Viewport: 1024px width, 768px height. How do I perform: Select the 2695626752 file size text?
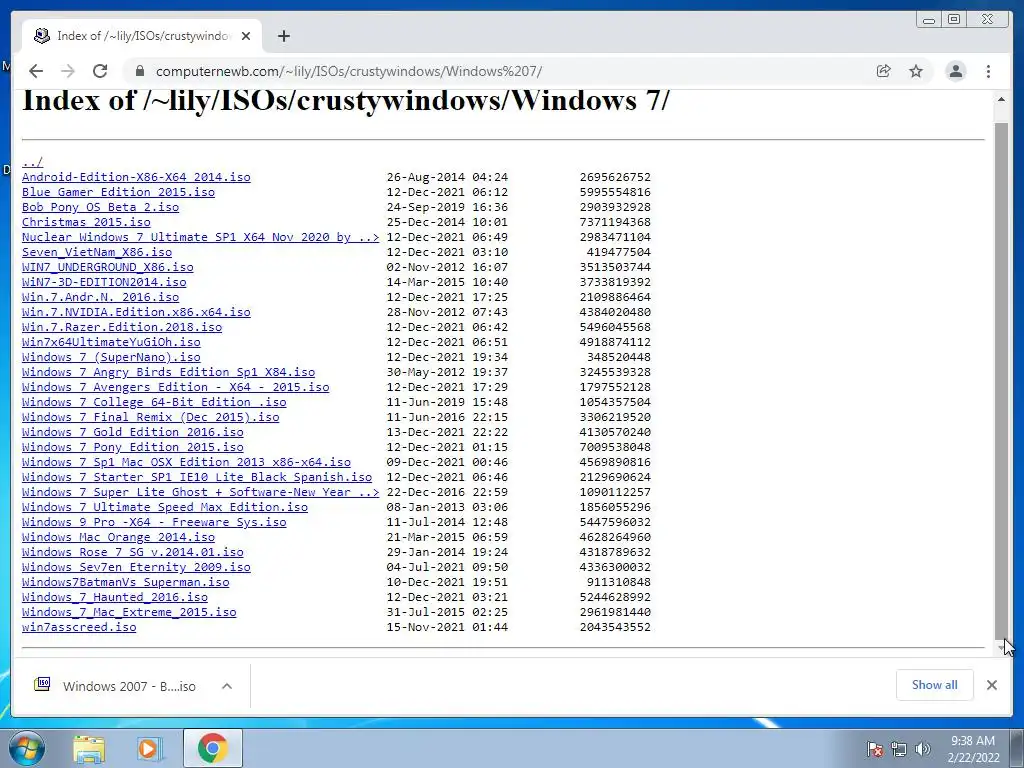(615, 177)
